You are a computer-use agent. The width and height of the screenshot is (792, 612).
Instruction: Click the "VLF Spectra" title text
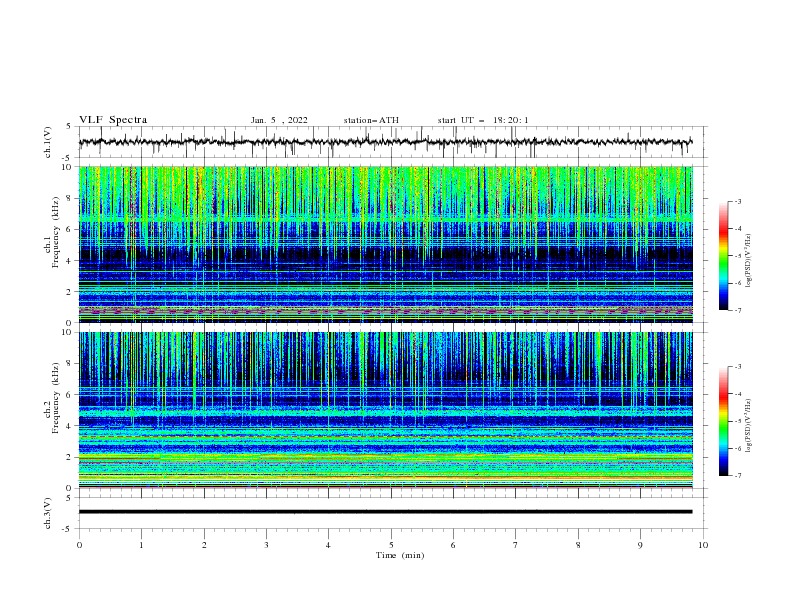[113, 120]
